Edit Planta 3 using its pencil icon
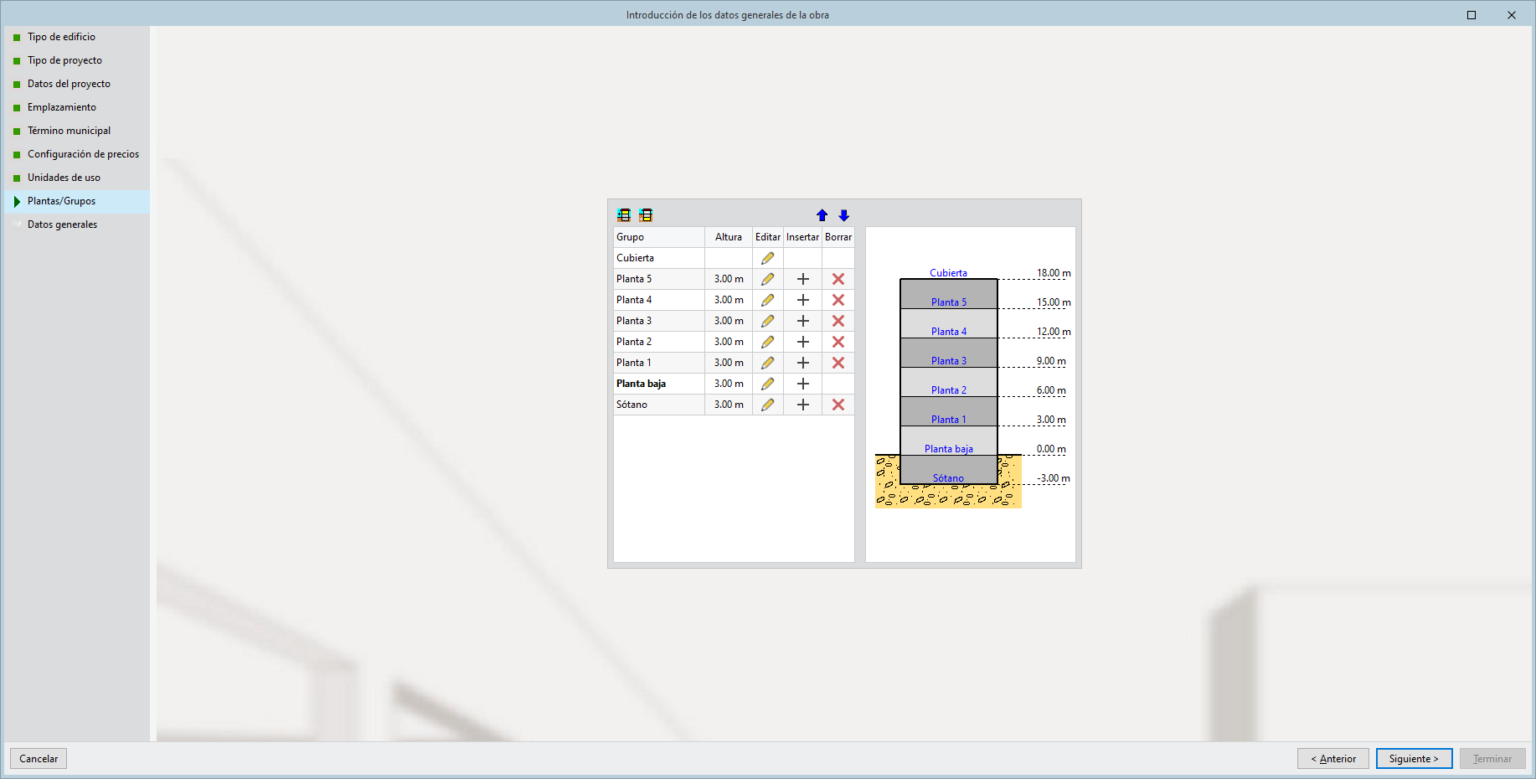 pyautogui.click(x=767, y=320)
